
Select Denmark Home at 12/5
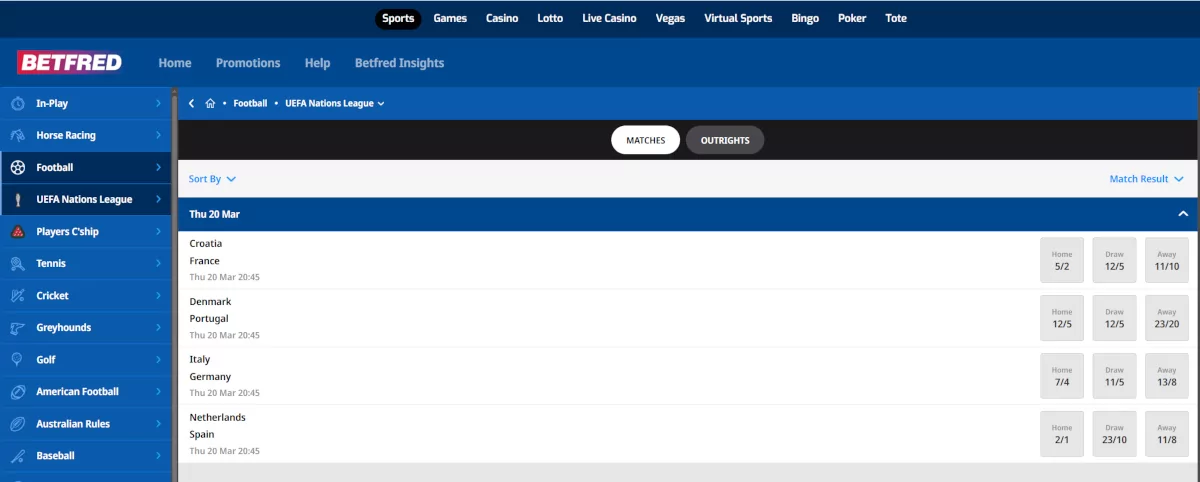pyautogui.click(x=1062, y=319)
